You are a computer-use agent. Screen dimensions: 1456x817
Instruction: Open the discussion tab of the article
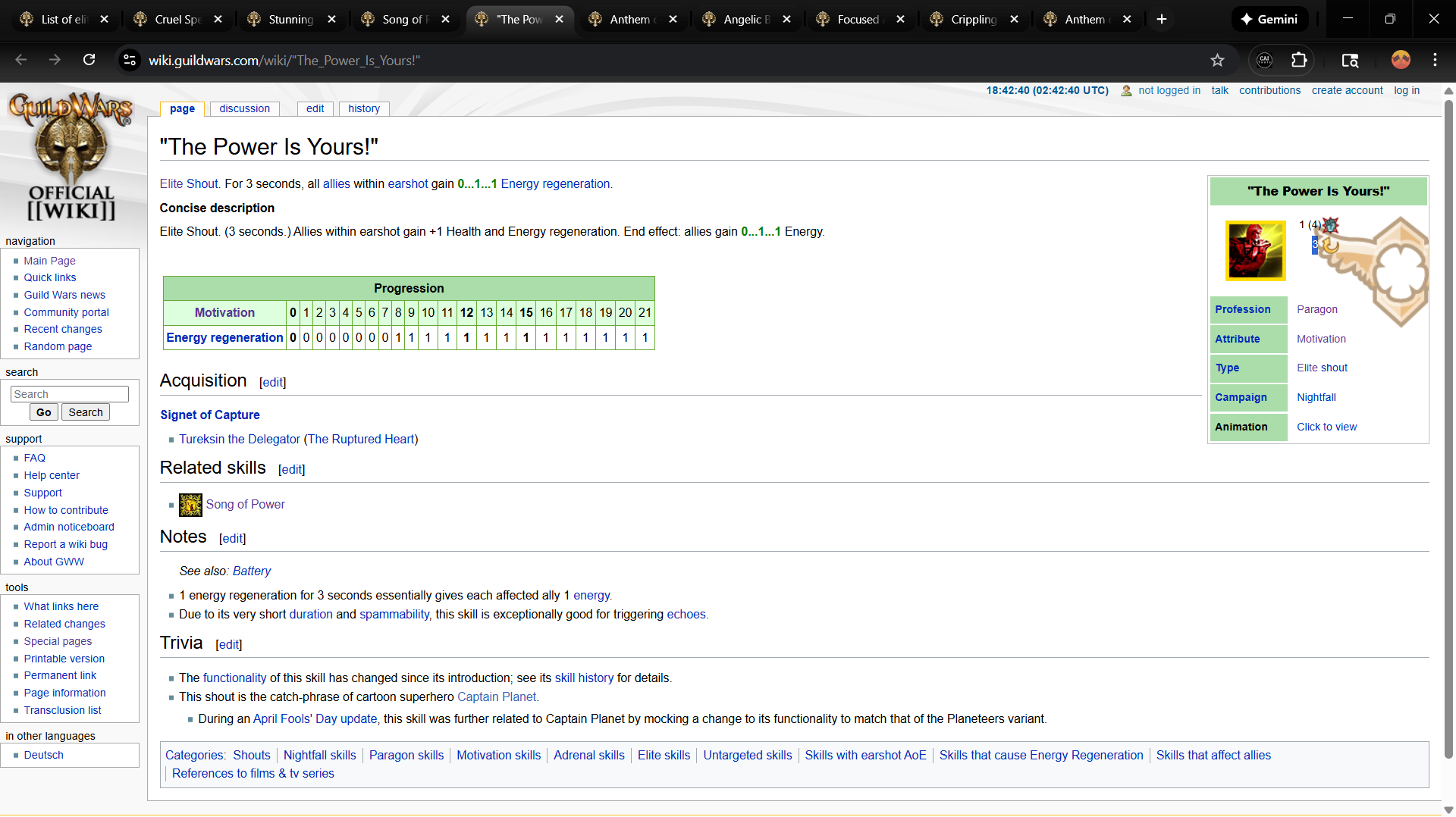point(244,108)
